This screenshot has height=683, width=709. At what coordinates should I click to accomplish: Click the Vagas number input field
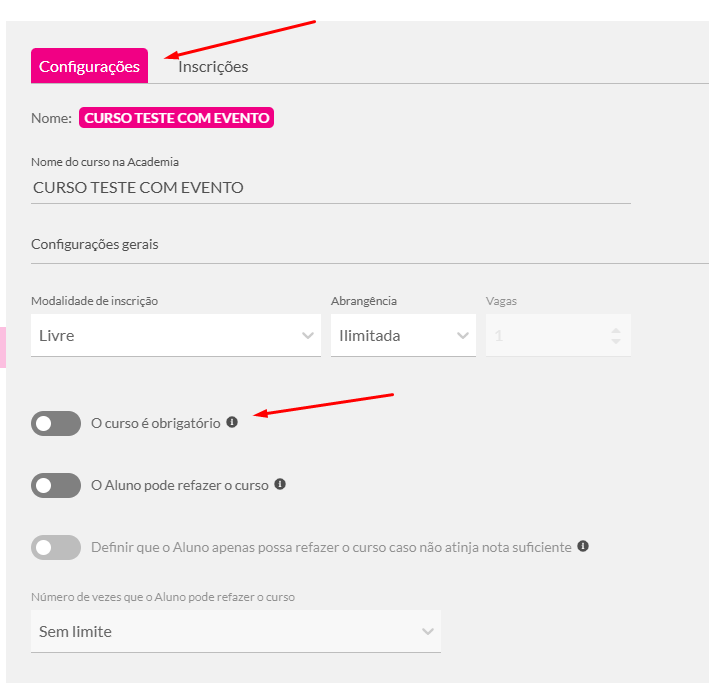(x=558, y=335)
